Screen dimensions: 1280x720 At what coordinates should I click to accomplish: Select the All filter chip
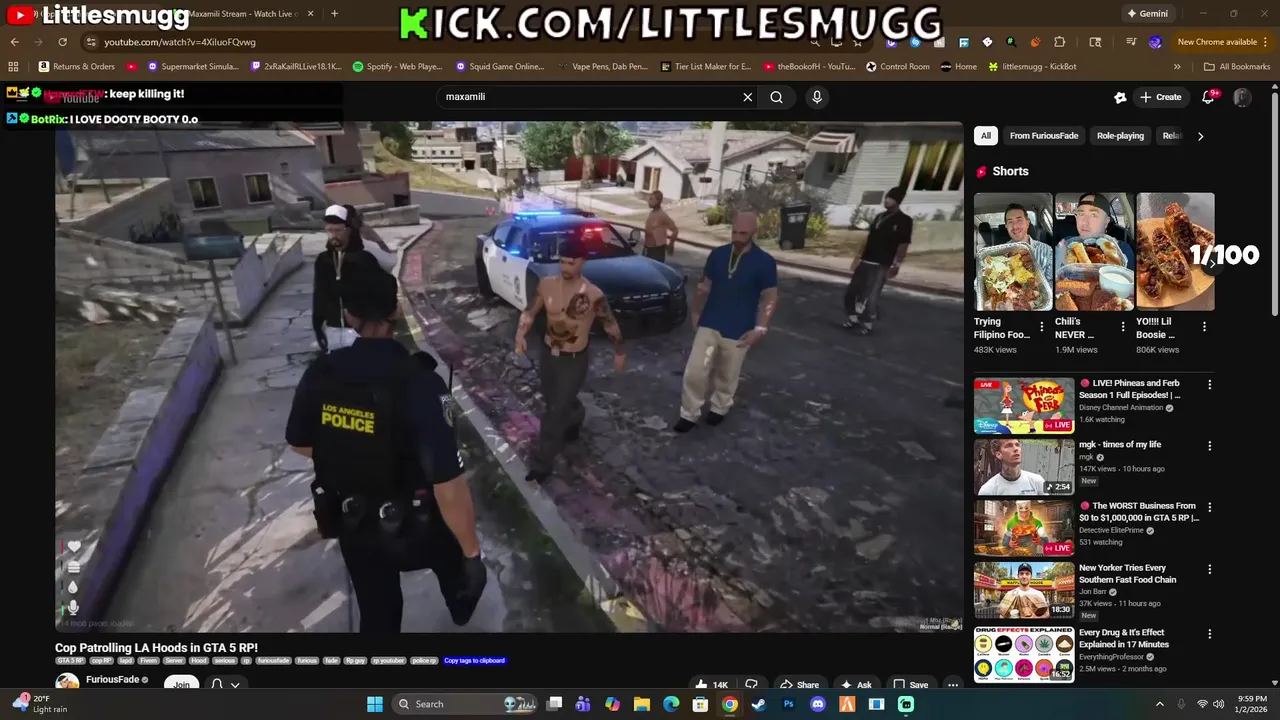pos(986,136)
